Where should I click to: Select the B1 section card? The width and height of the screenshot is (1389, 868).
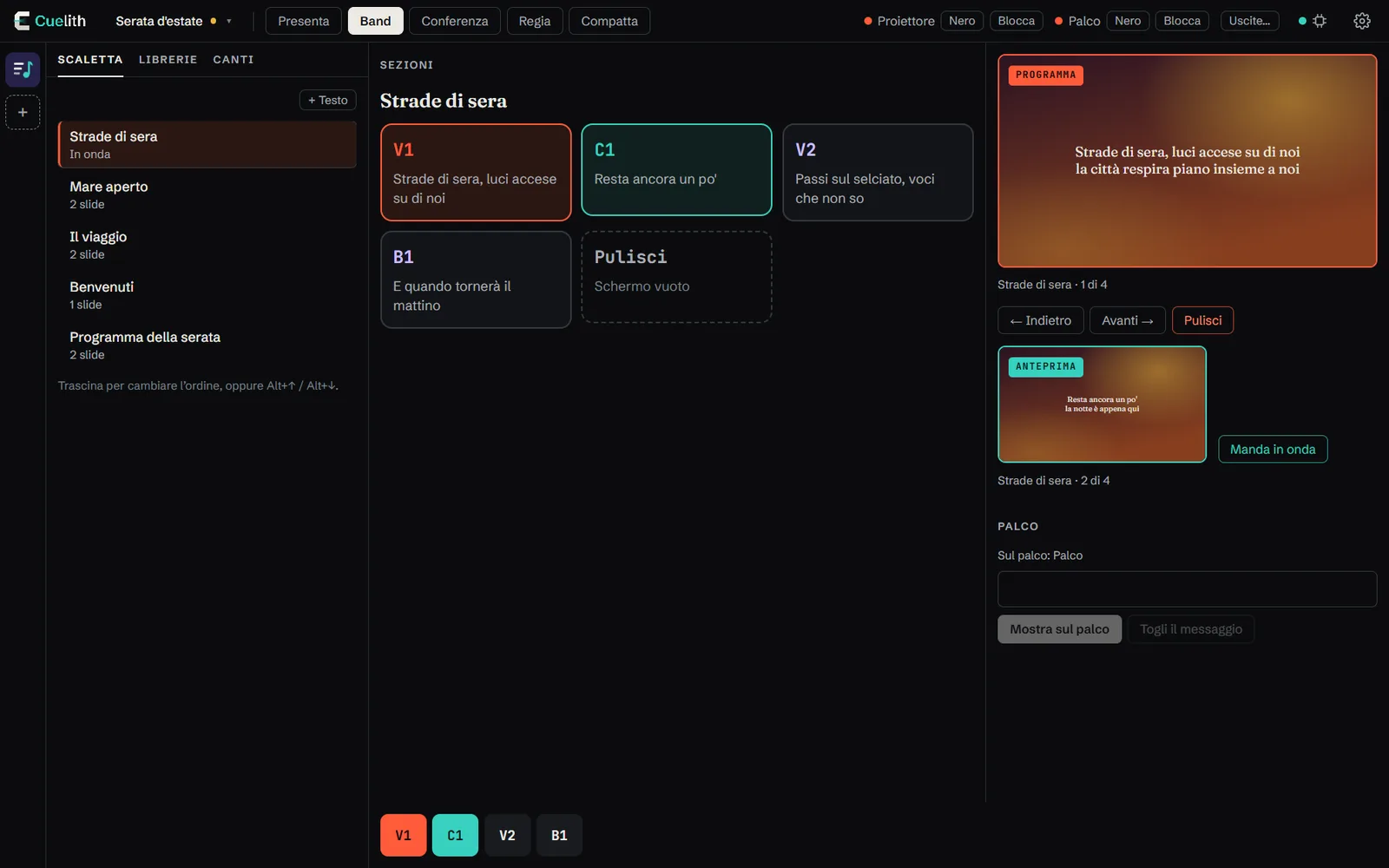(476, 279)
